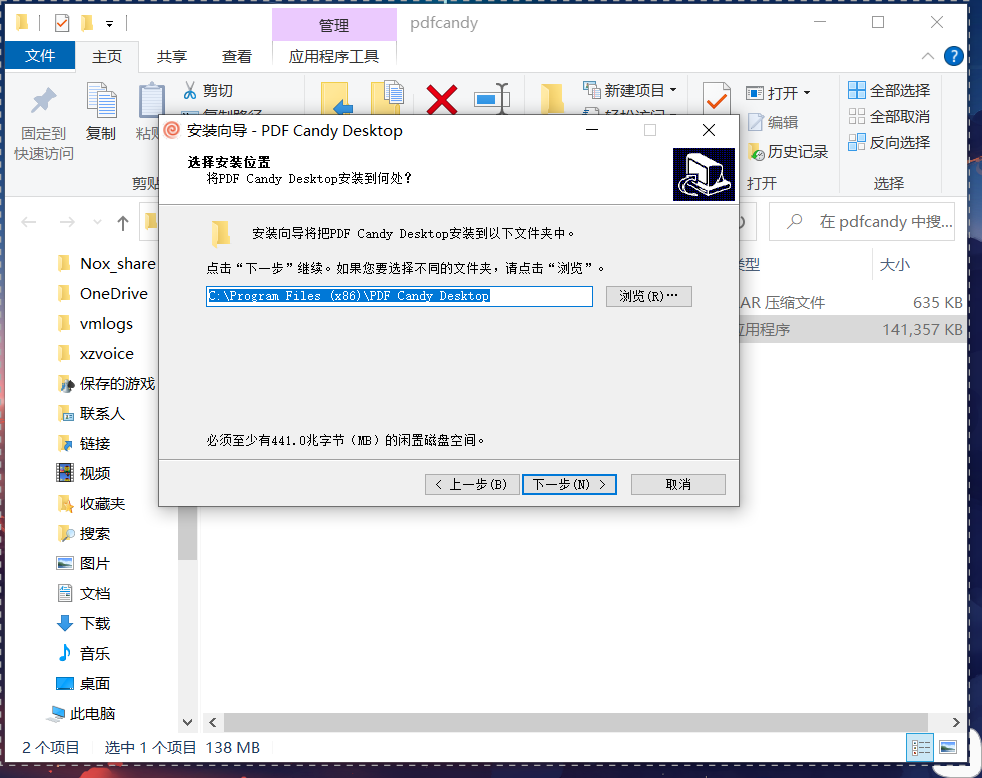This screenshot has width=982, height=778.
Task: Open 文档 in the navigation pane
Action: coord(84,594)
